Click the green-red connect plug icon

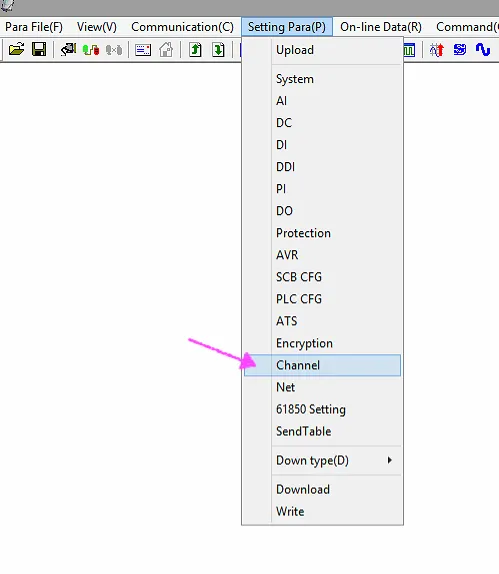point(91,49)
